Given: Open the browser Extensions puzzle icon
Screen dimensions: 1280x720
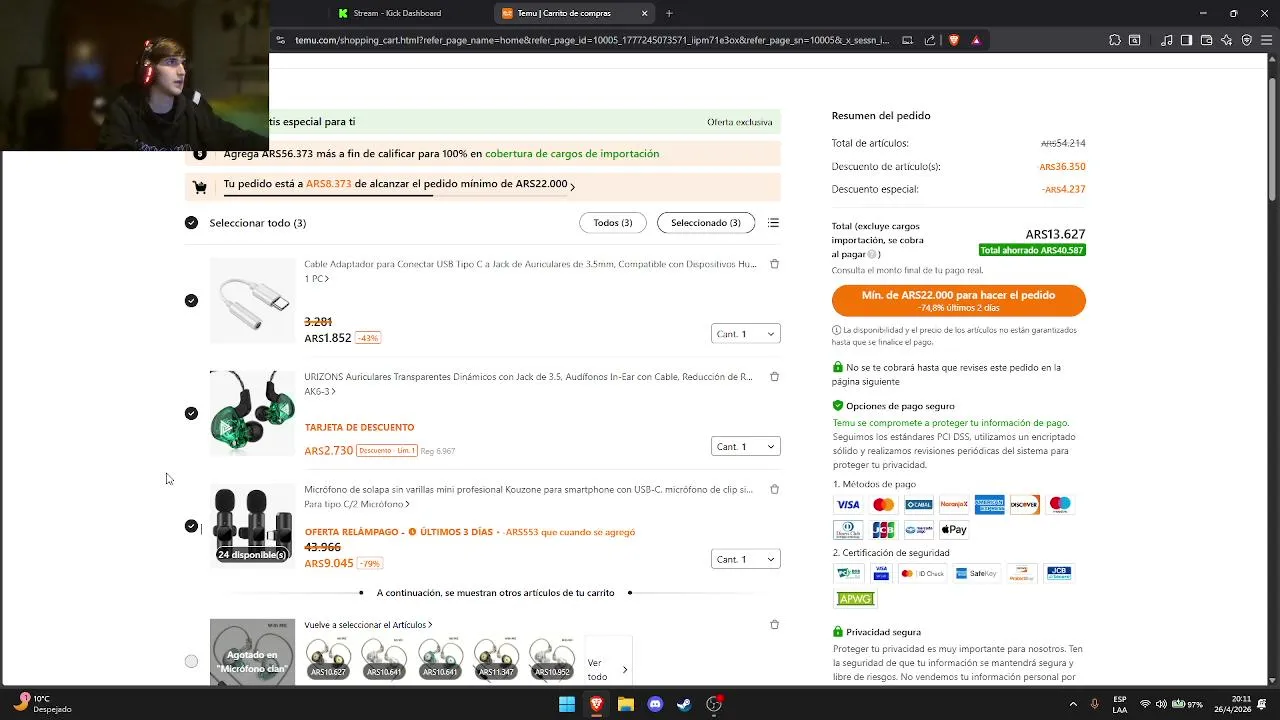Looking at the screenshot, I should [1115, 40].
